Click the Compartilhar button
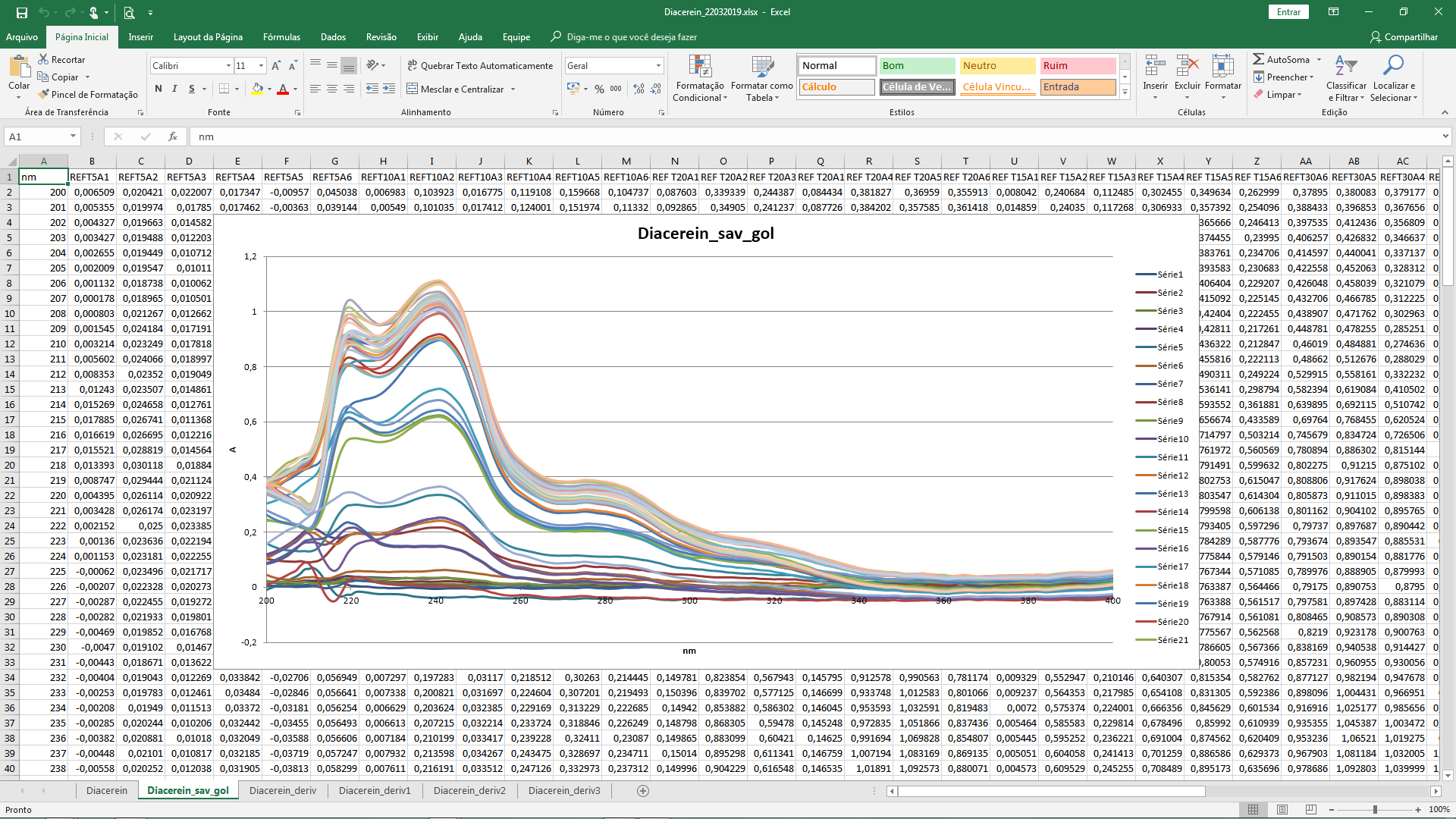 click(x=1405, y=37)
